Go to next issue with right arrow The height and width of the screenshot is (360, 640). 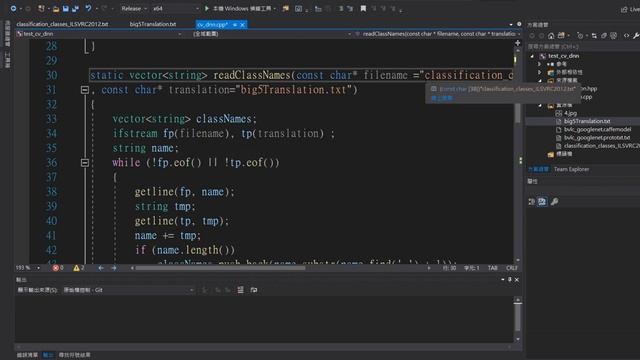click(114, 268)
